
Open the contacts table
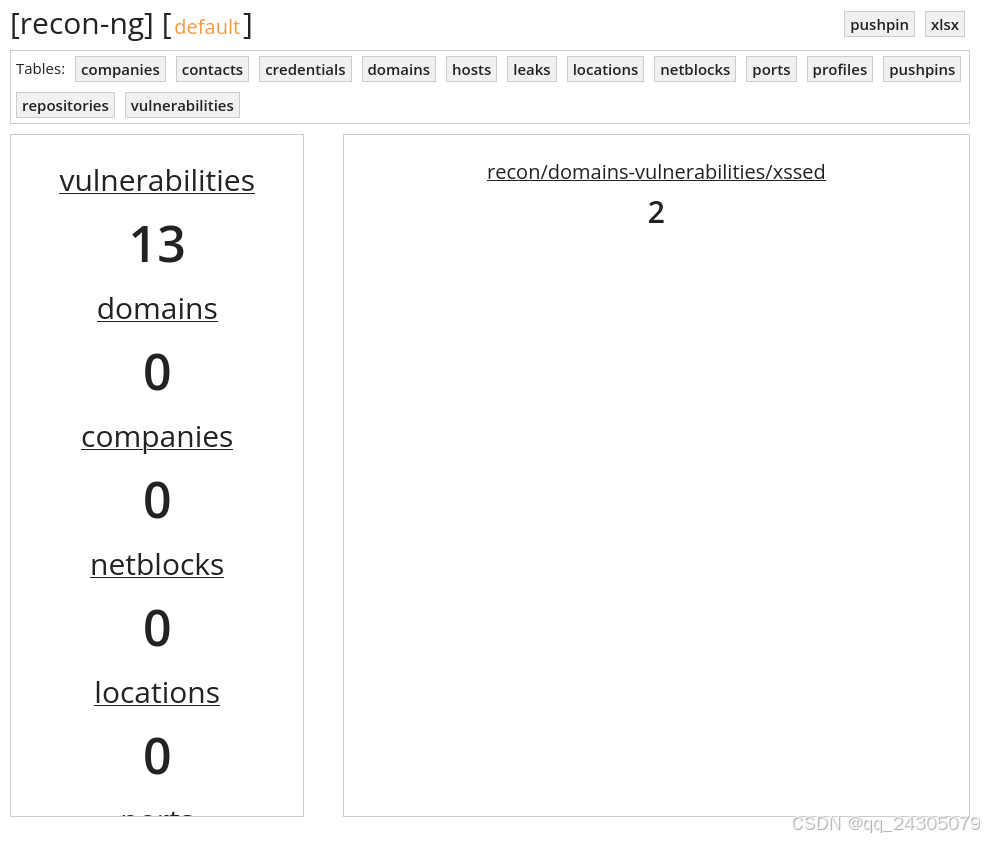[212, 69]
